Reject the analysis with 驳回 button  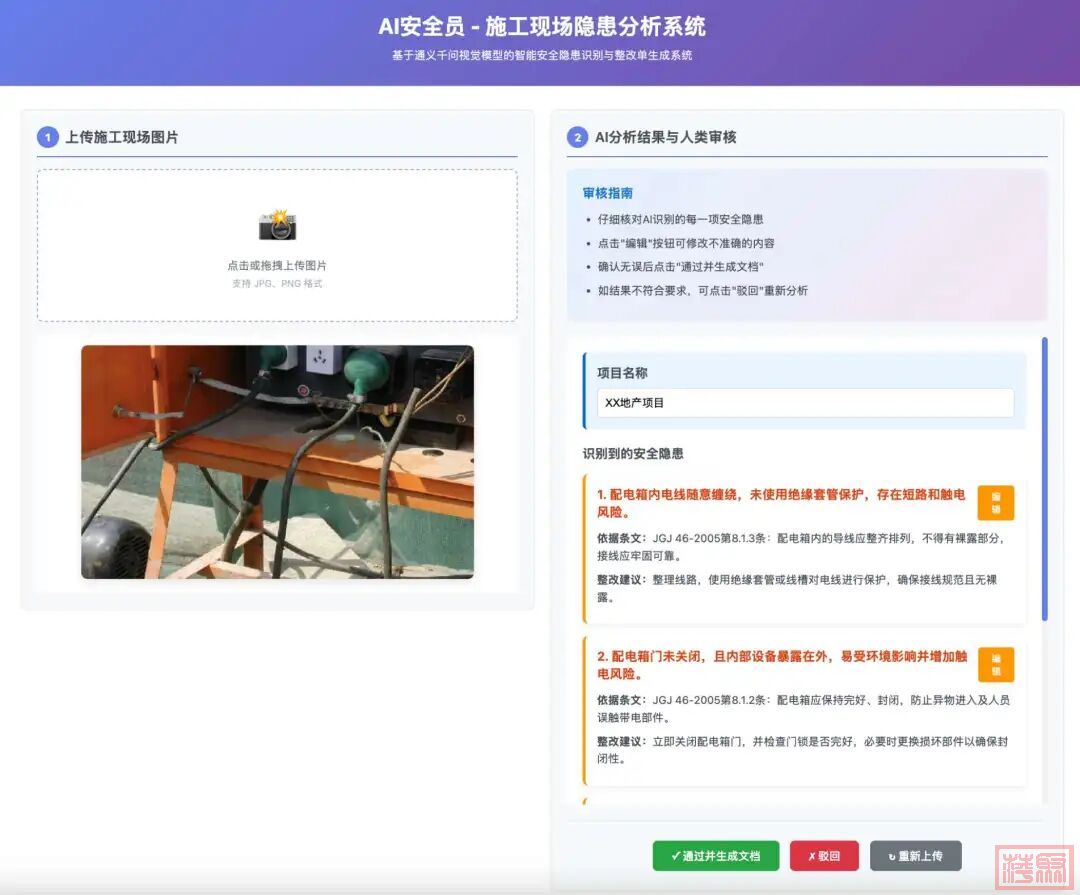[x=824, y=856]
